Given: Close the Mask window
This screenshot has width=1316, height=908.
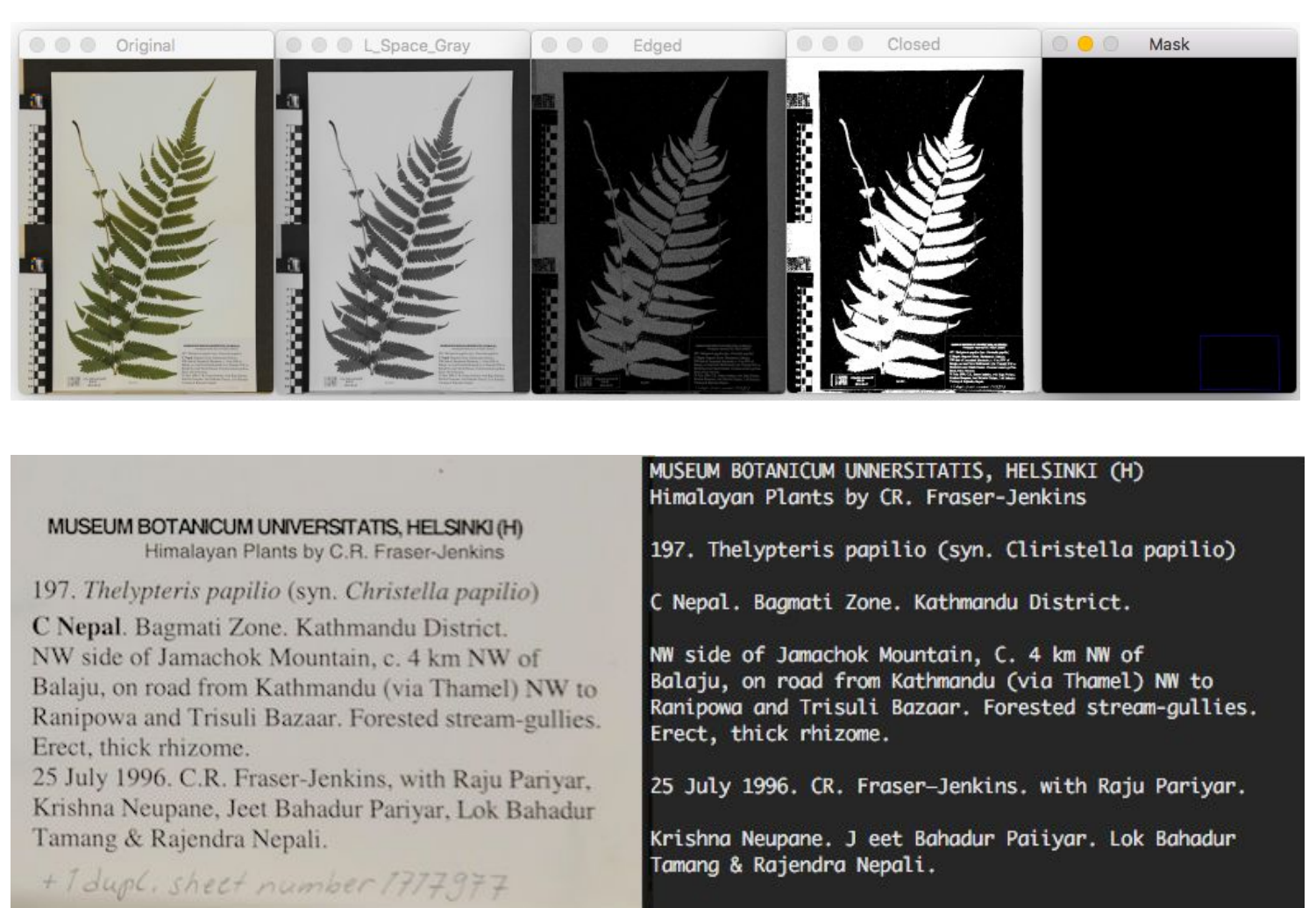Looking at the screenshot, I should click(x=1060, y=44).
